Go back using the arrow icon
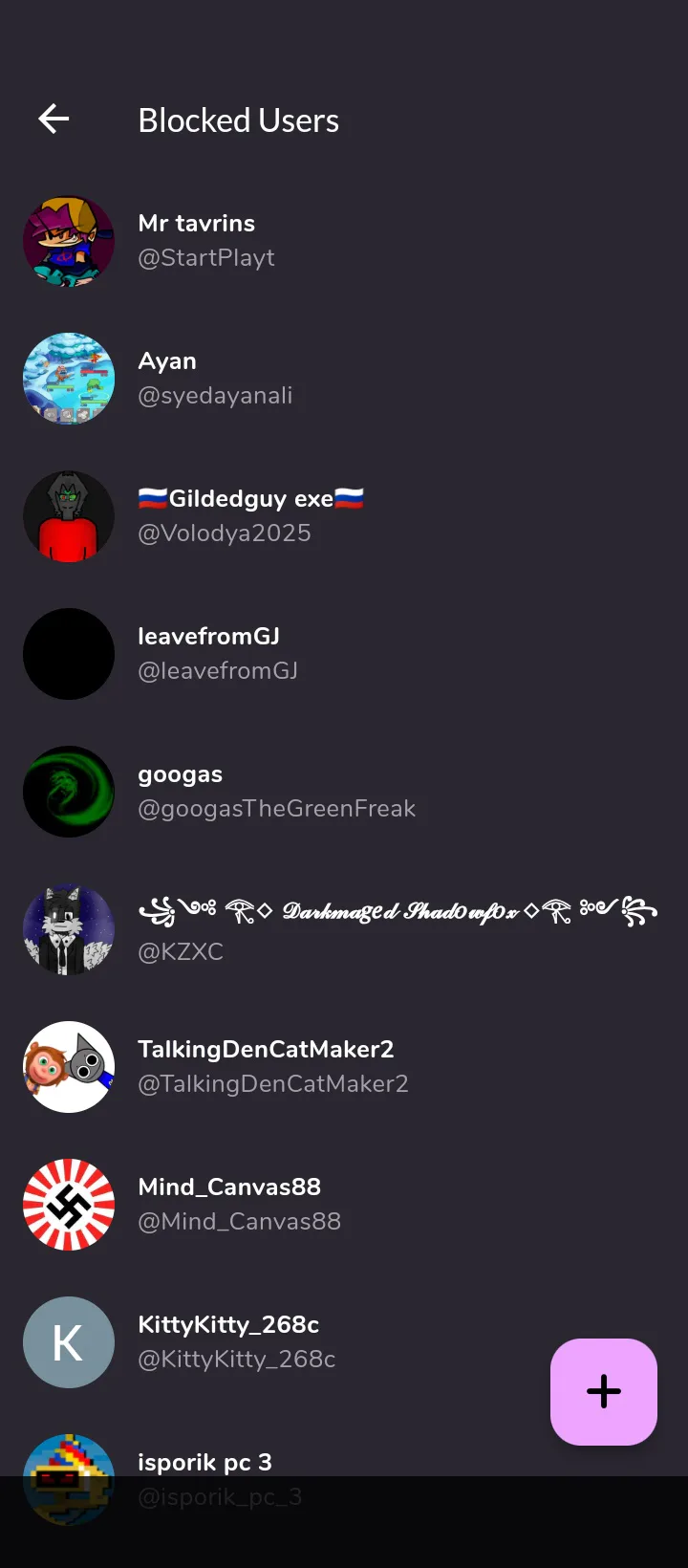The width and height of the screenshot is (688, 1568). click(54, 120)
